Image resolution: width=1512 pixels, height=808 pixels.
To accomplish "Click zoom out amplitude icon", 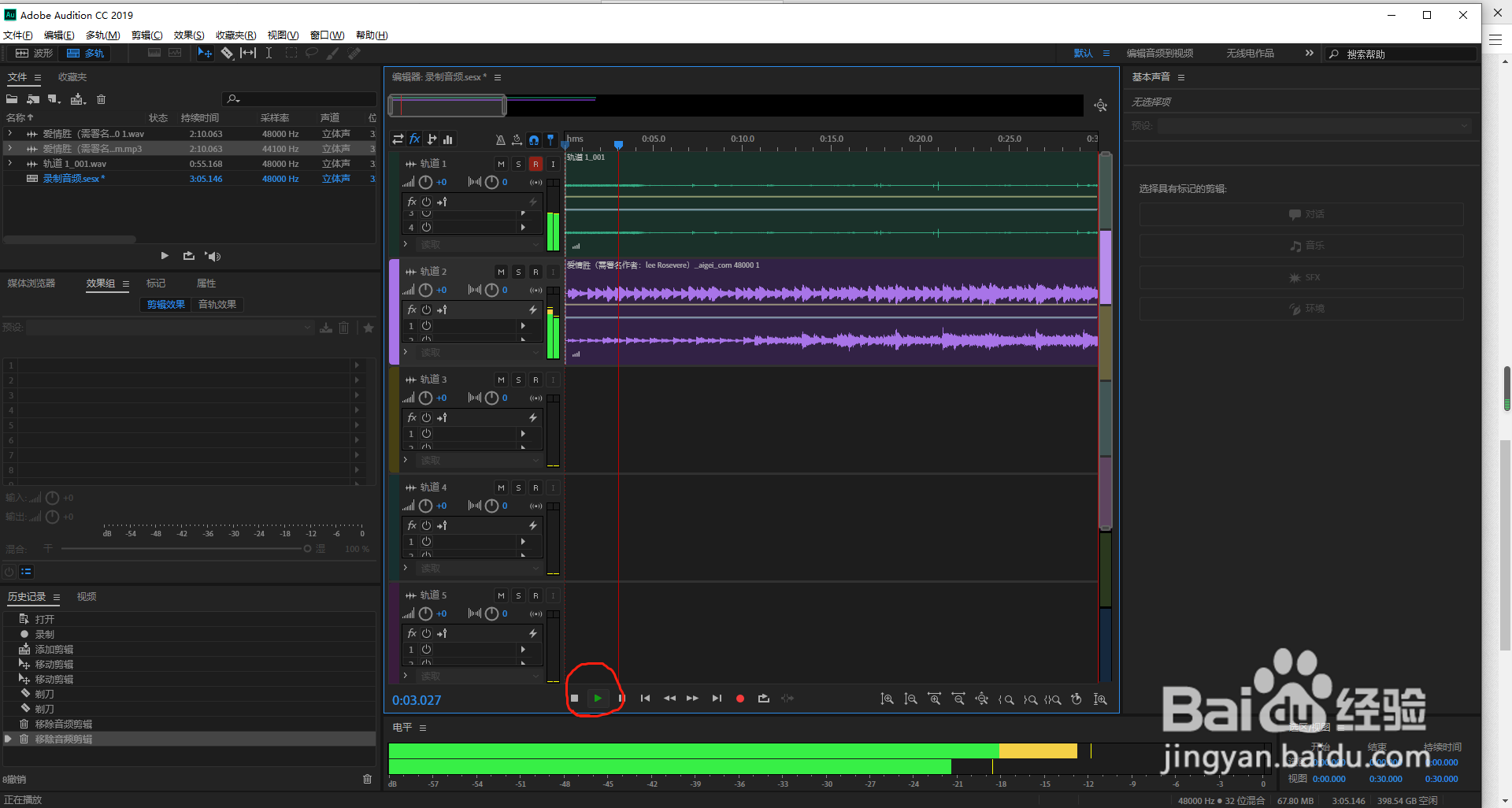I will 910,699.
